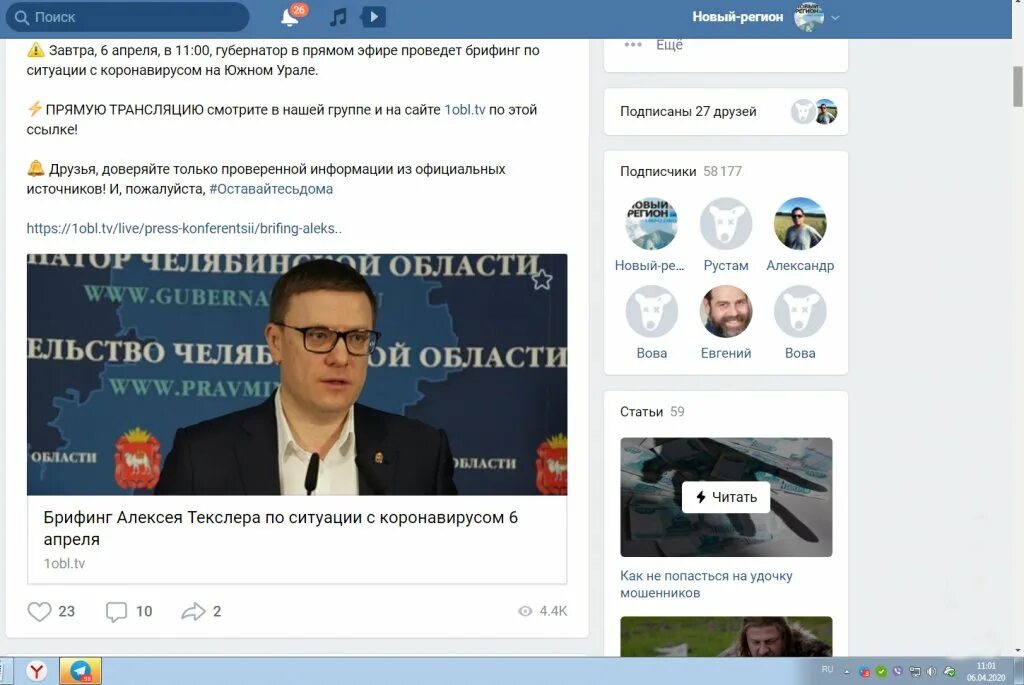Image resolution: width=1024 pixels, height=685 pixels.
Task: Open Yandex Browser from the taskbar
Action: click(x=37, y=671)
